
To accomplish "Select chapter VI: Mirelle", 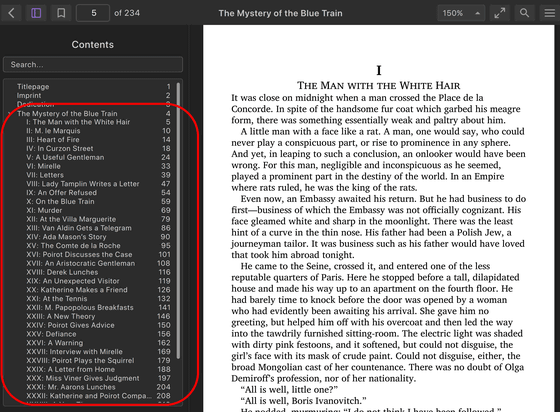I will click(x=98, y=166).
